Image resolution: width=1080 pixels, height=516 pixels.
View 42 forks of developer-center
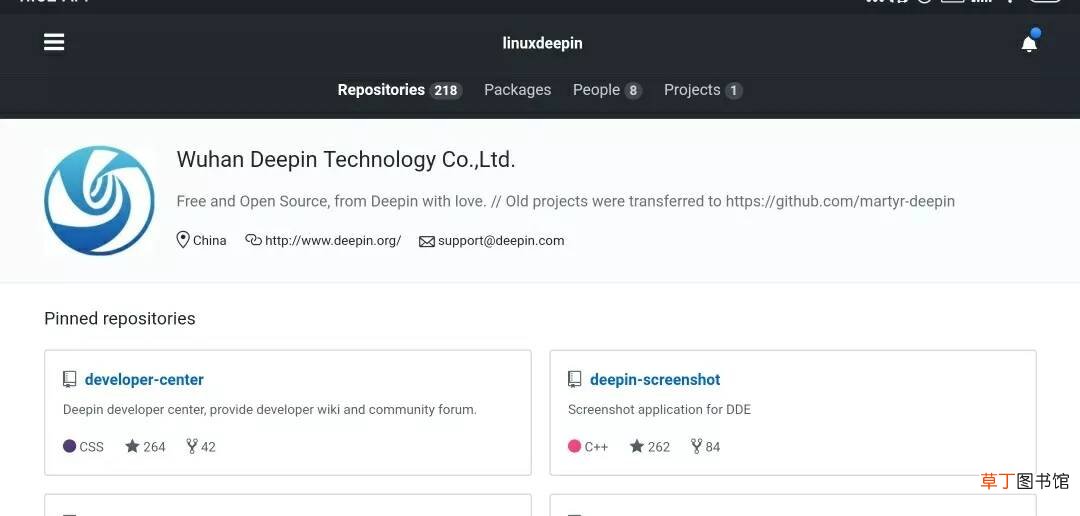pos(201,446)
